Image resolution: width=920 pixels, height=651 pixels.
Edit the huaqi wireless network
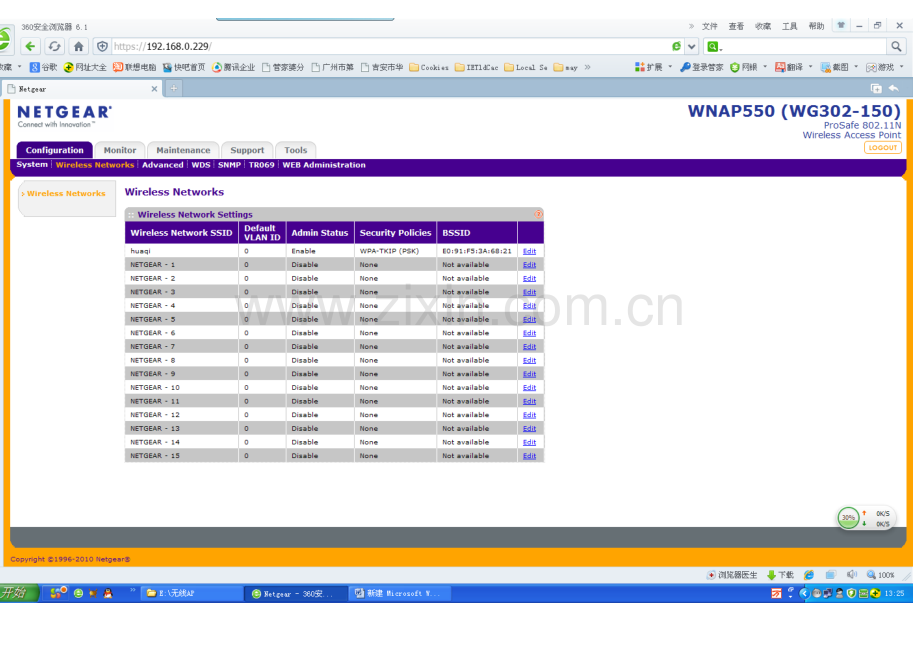[529, 251]
